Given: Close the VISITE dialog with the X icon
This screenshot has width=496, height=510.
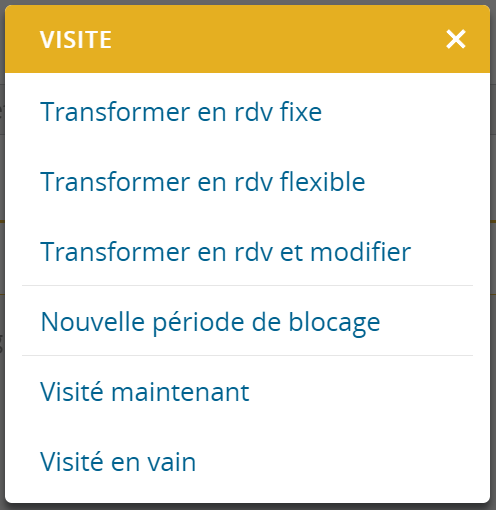Looking at the screenshot, I should click(456, 39).
